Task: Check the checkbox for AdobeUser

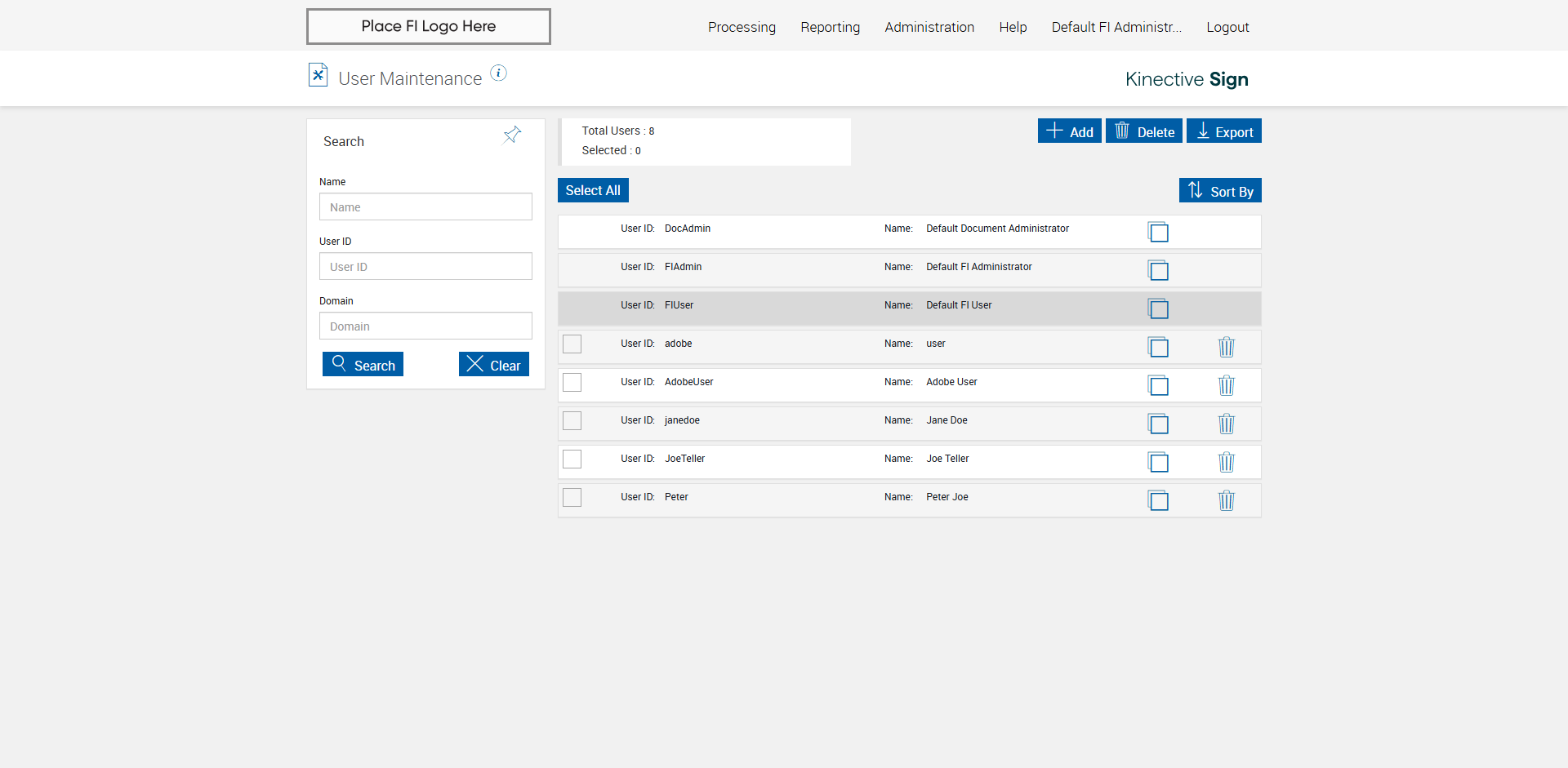Action: 572,382
